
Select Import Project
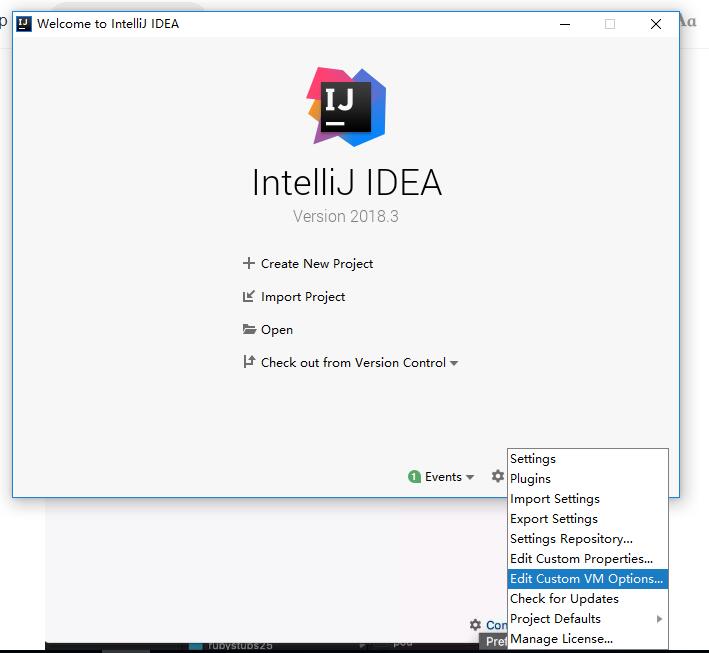click(x=303, y=297)
